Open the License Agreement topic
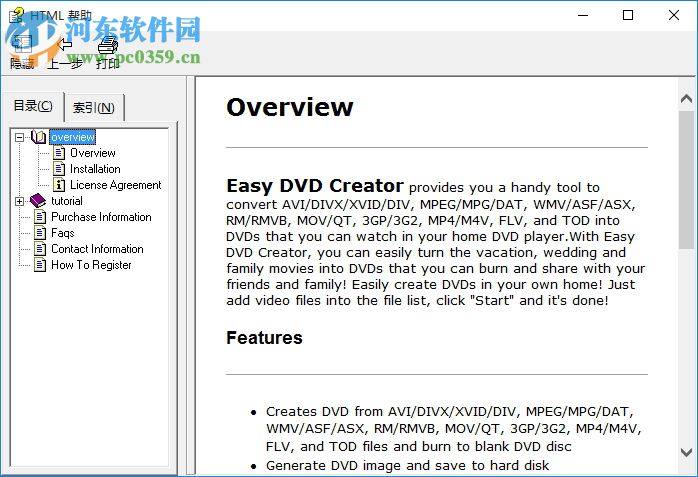This screenshot has width=698, height=477. click(116, 185)
